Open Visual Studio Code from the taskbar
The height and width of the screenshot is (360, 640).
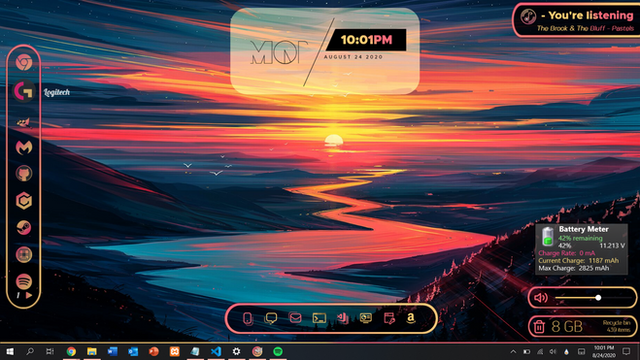216,351
